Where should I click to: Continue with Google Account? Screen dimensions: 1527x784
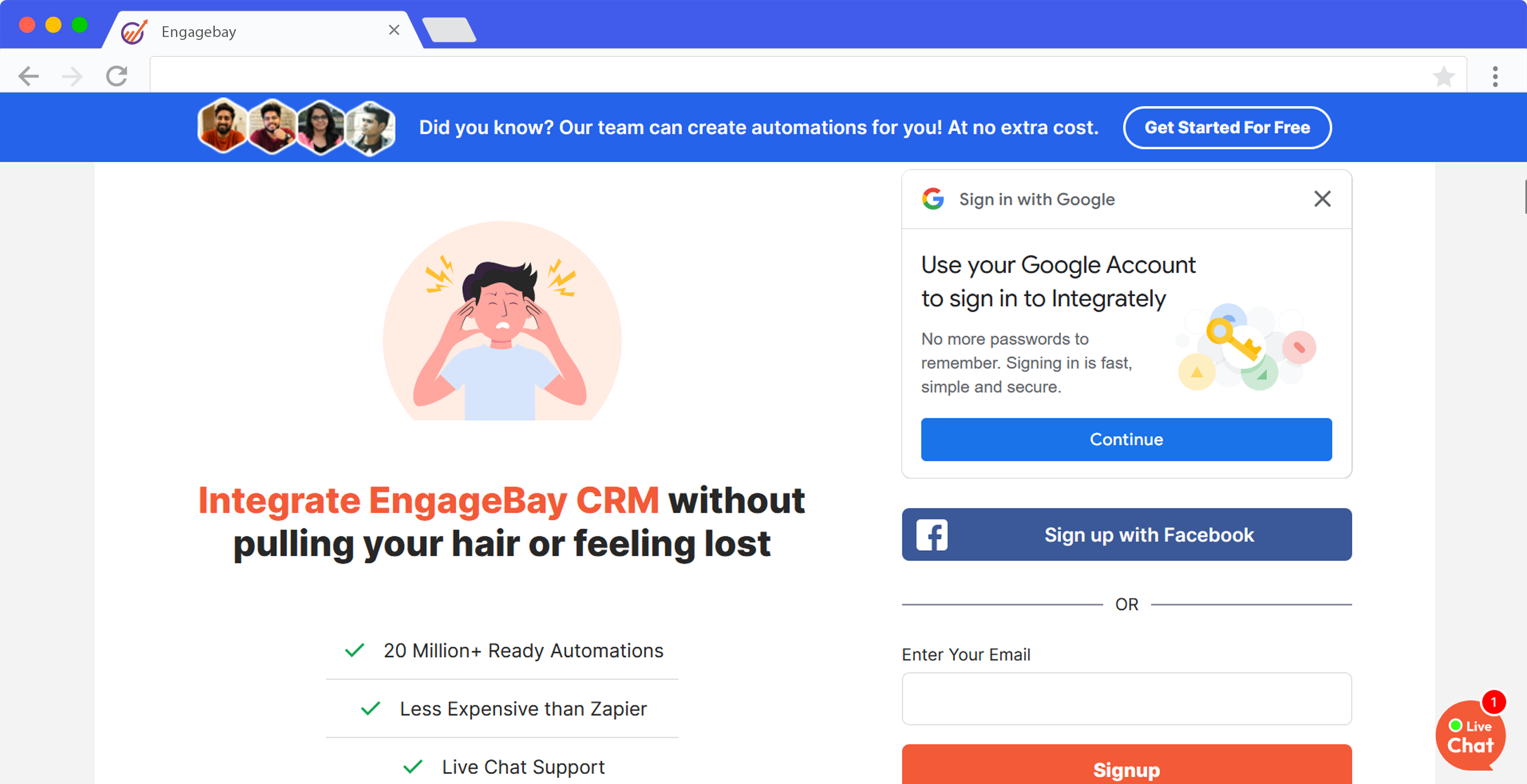[x=1126, y=439]
